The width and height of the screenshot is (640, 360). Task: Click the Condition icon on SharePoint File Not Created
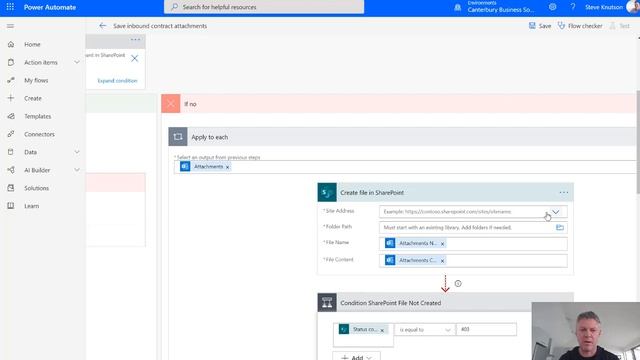click(x=327, y=302)
